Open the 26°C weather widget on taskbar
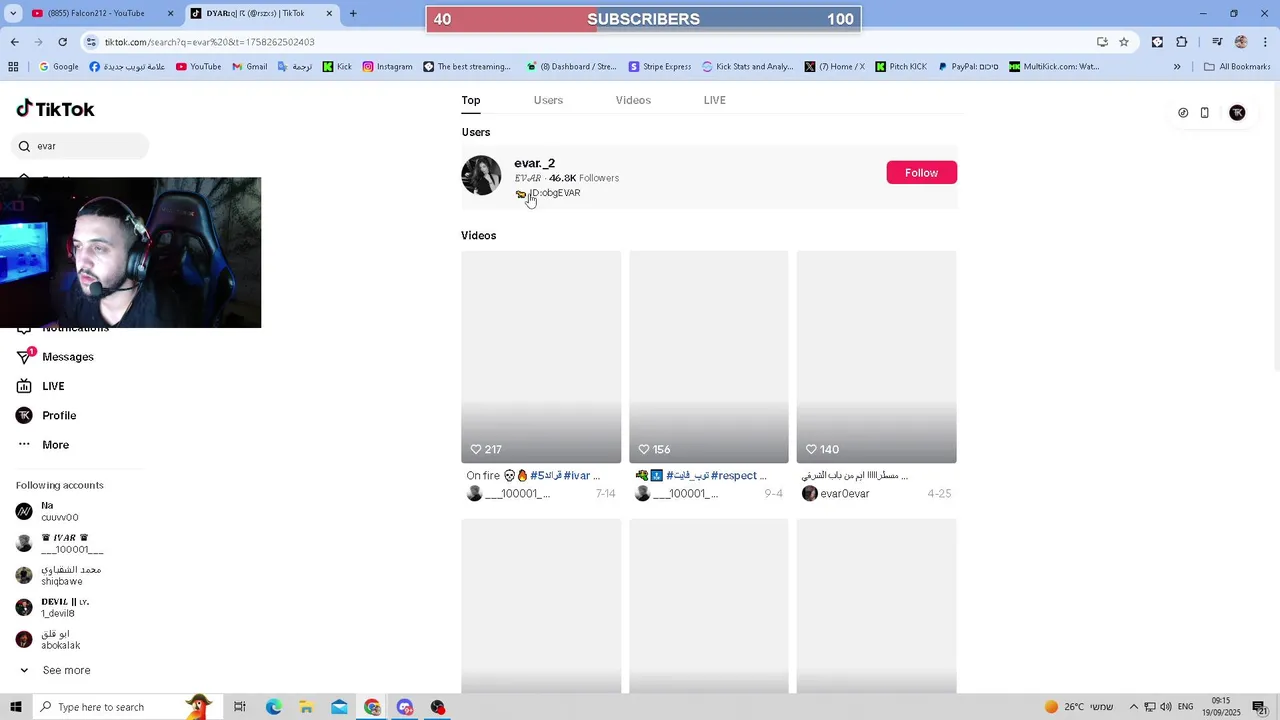This screenshot has width=1280, height=720. [1079, 707]
